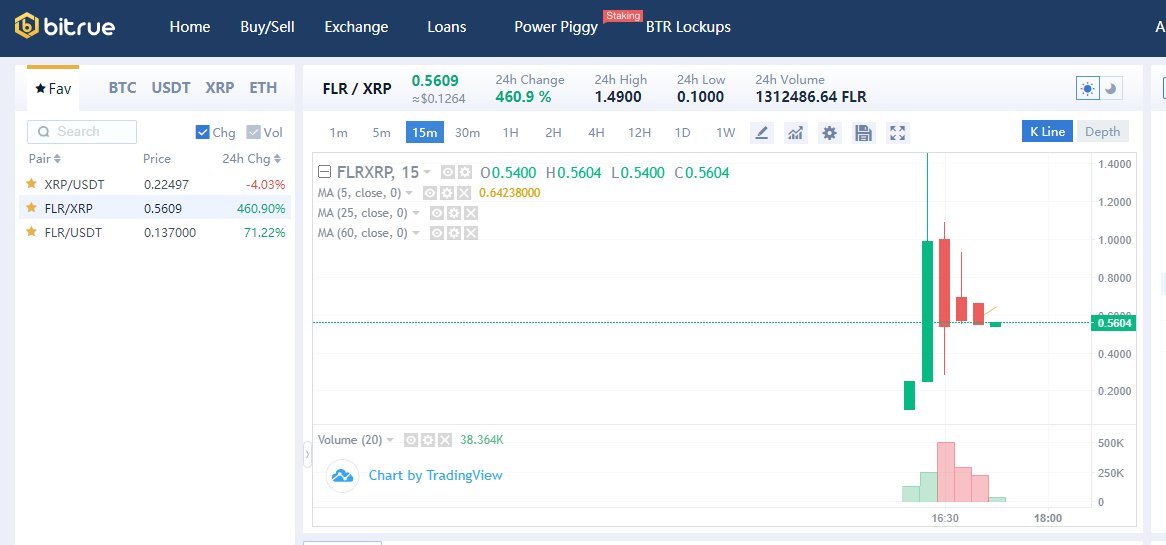Viewport: 1166px width, 545px height.
Task: Click star next to FLR/USDT
Action: tap(31, 232)
